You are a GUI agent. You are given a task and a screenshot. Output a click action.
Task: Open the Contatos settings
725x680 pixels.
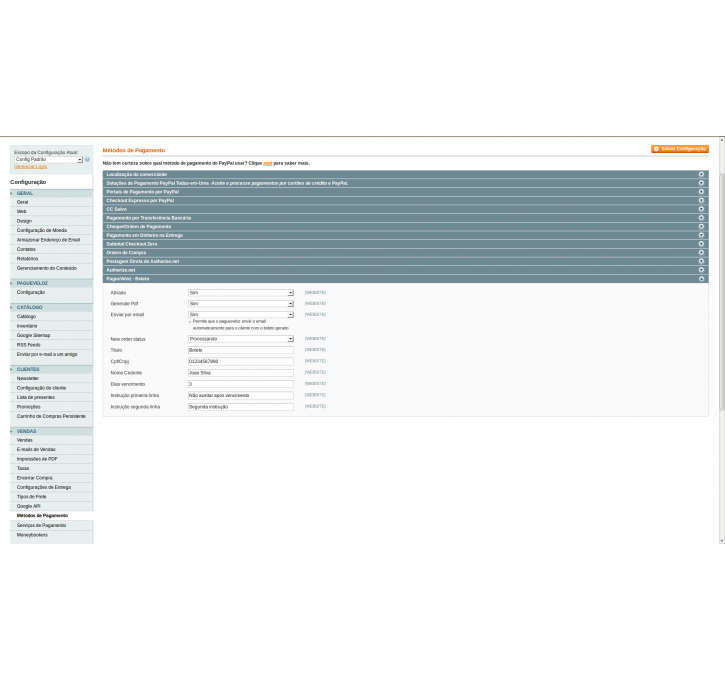26,249
